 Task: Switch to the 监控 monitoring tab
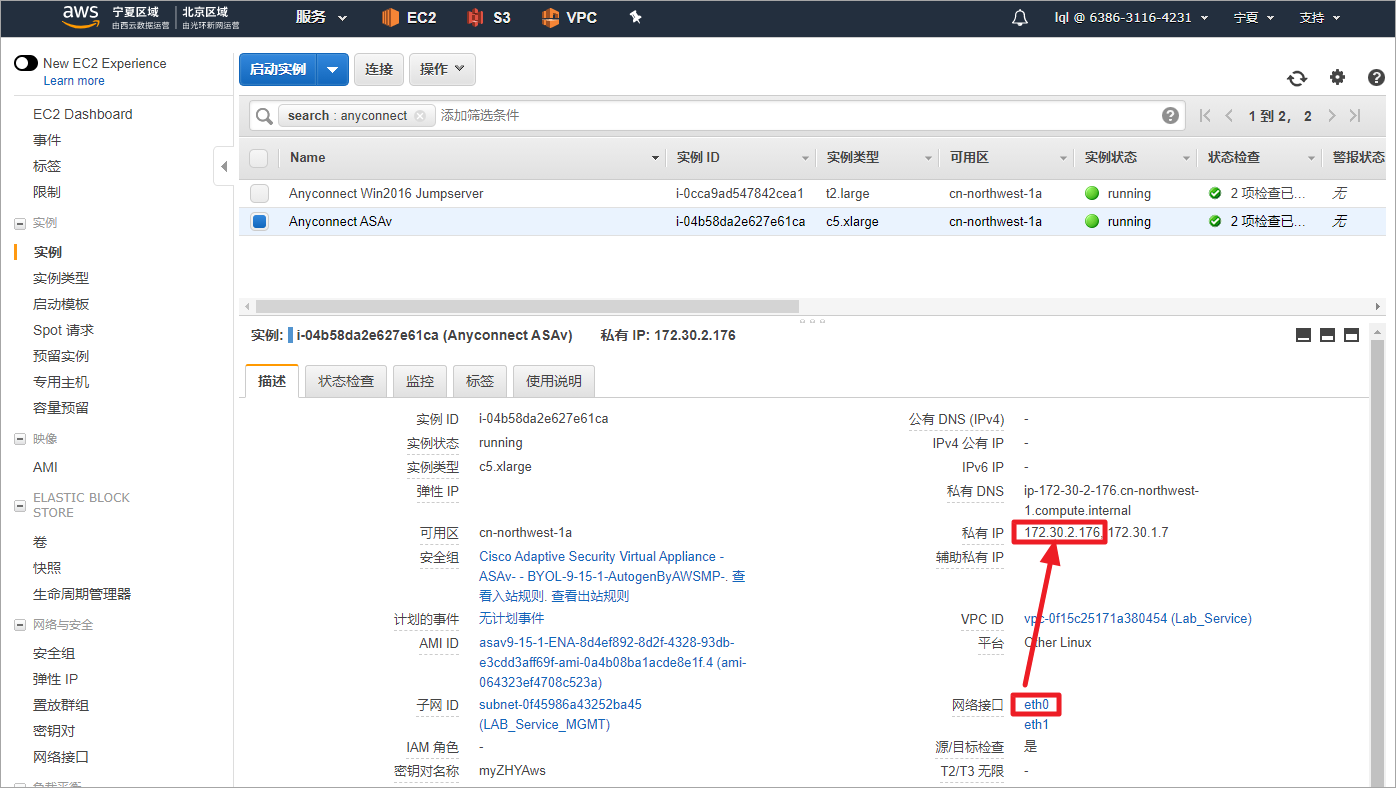pos(420,381)
